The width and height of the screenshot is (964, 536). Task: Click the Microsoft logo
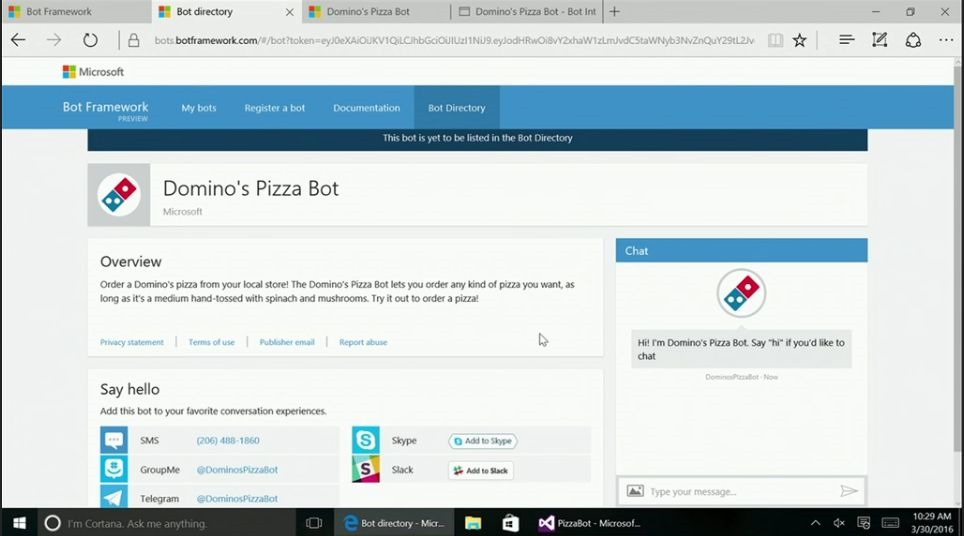click(x=93, y=72)
